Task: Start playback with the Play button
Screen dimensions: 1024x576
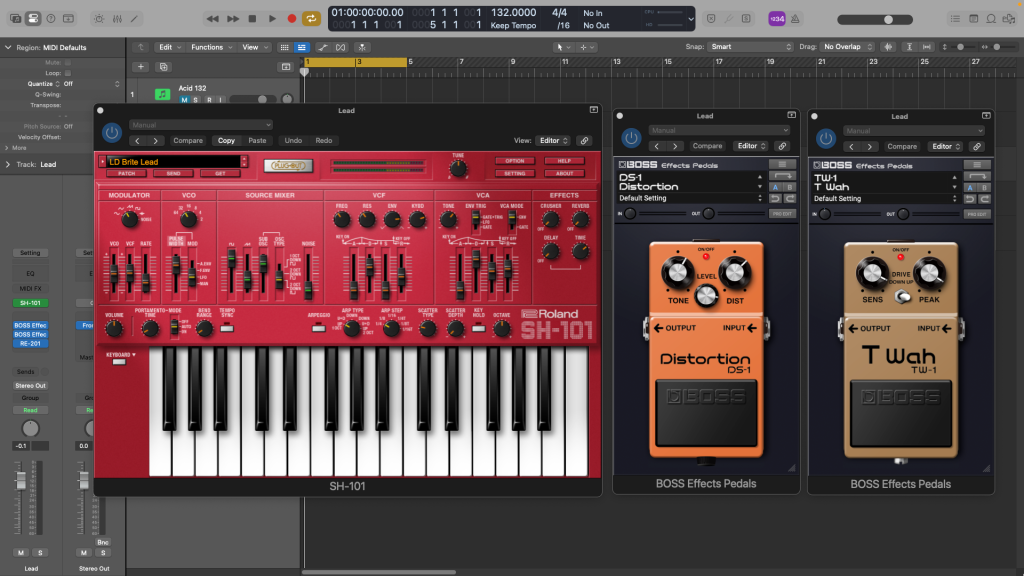Action: point(272,19)
